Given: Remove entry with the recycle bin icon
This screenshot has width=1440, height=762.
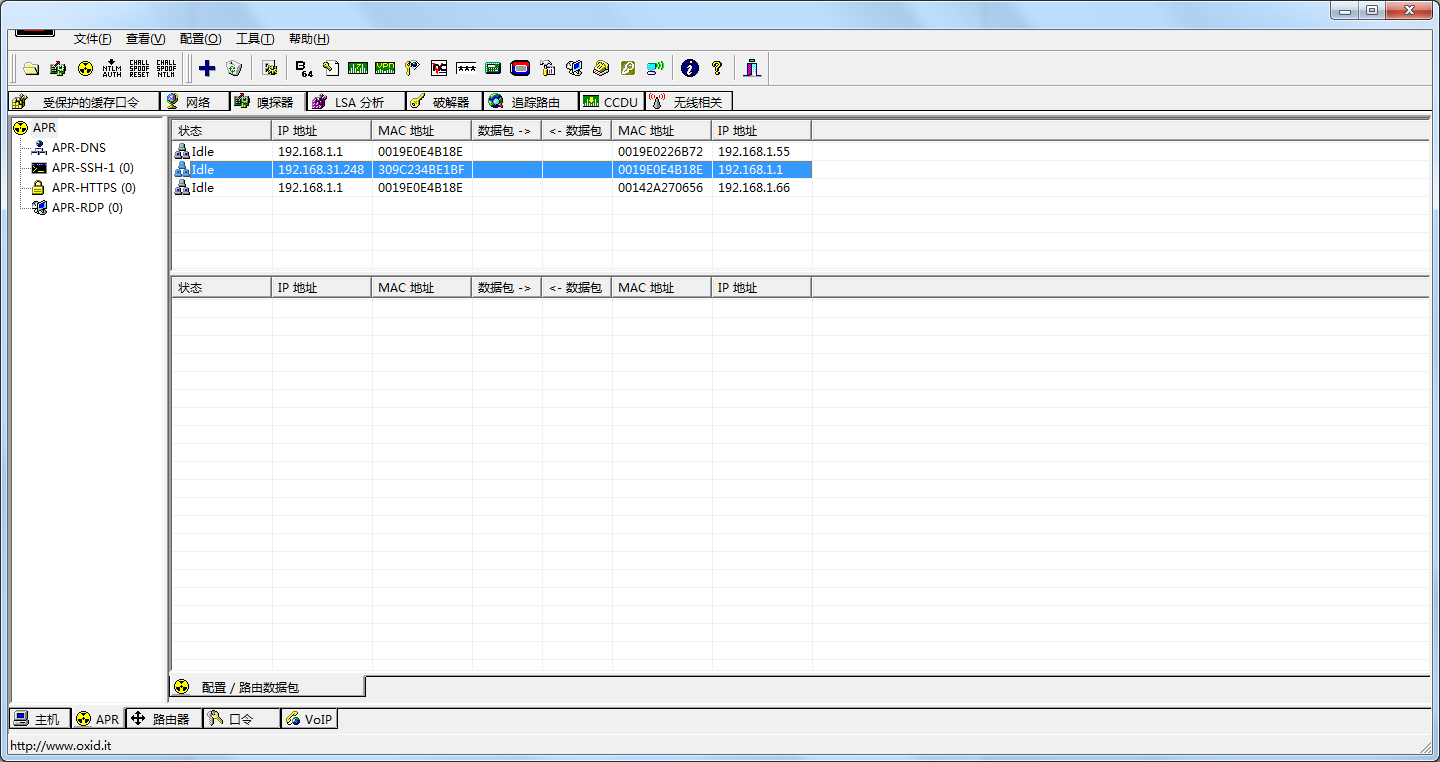Looking at the screenshot, I should 234,68.
